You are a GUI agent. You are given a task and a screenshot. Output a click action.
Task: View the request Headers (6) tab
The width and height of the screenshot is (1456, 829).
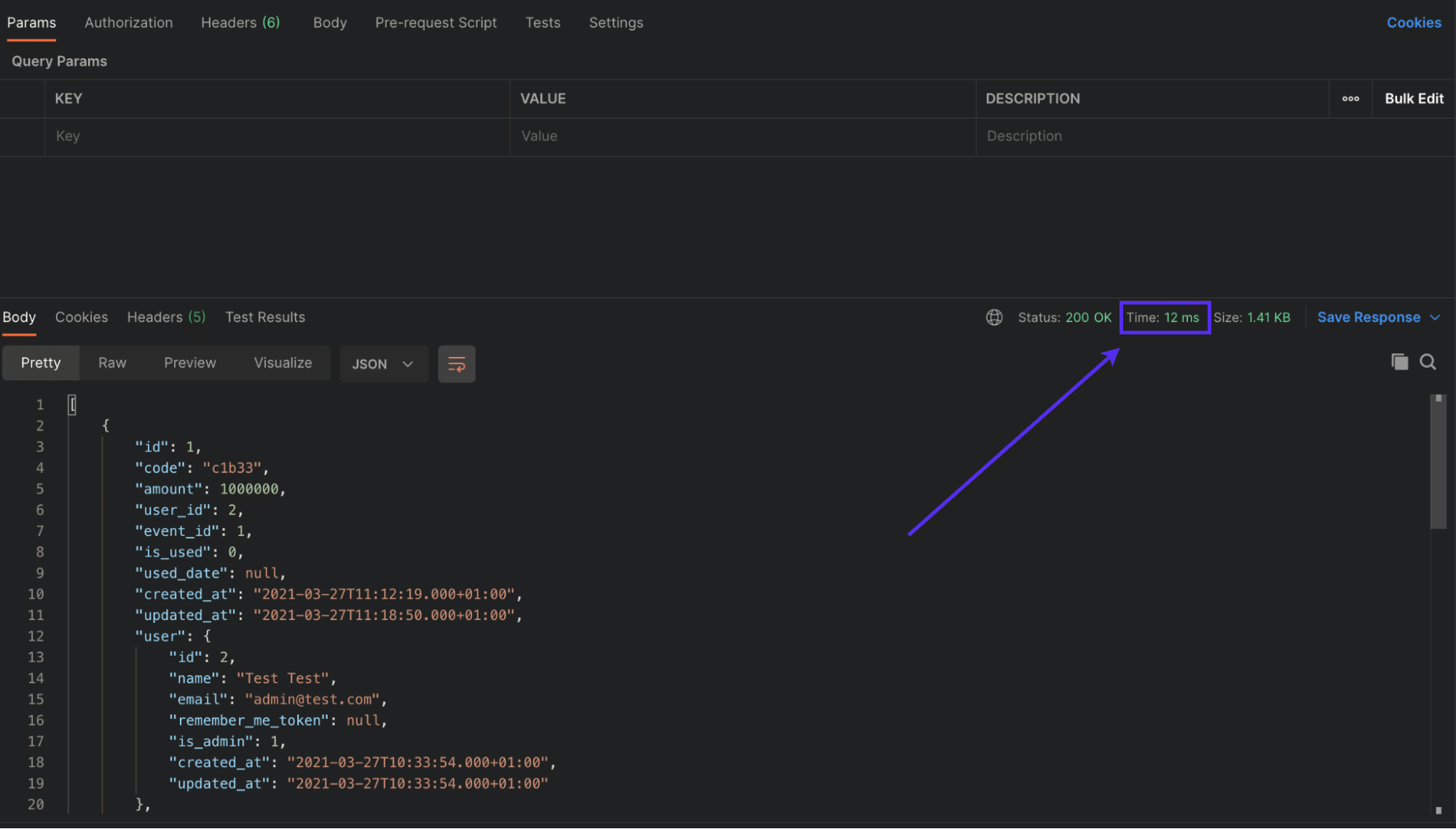240,23
